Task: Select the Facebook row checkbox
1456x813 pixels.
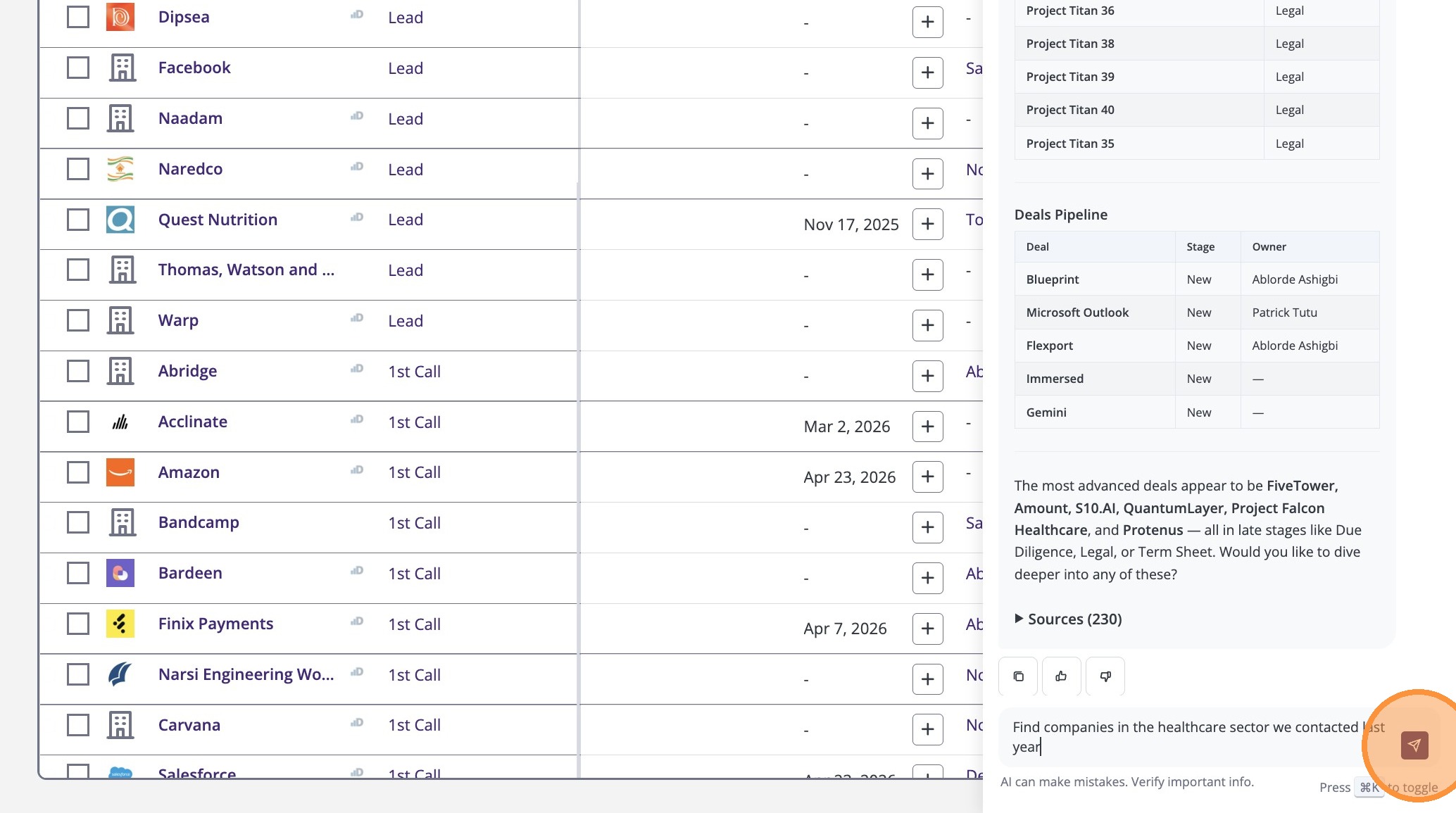Action: coord(78,68)
